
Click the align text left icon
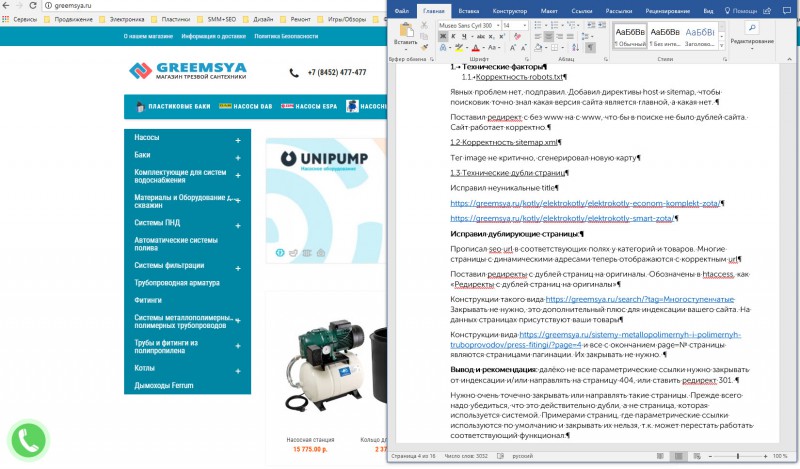click(538, 37)
